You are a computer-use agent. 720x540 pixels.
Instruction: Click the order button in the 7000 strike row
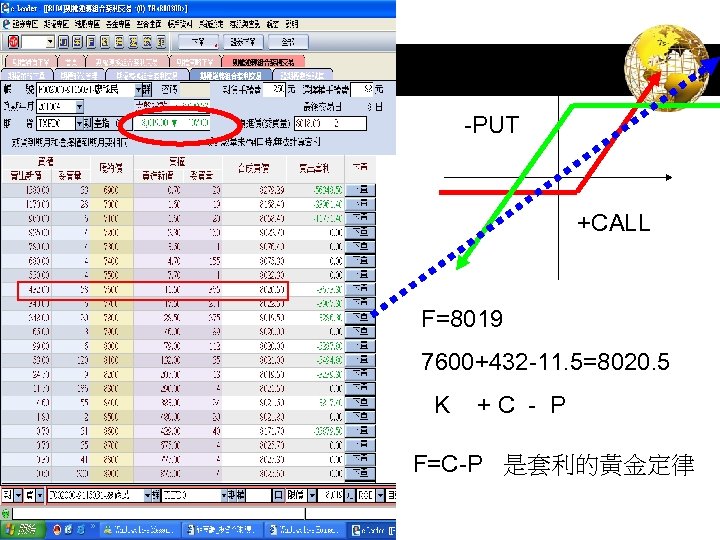(360, 204)
